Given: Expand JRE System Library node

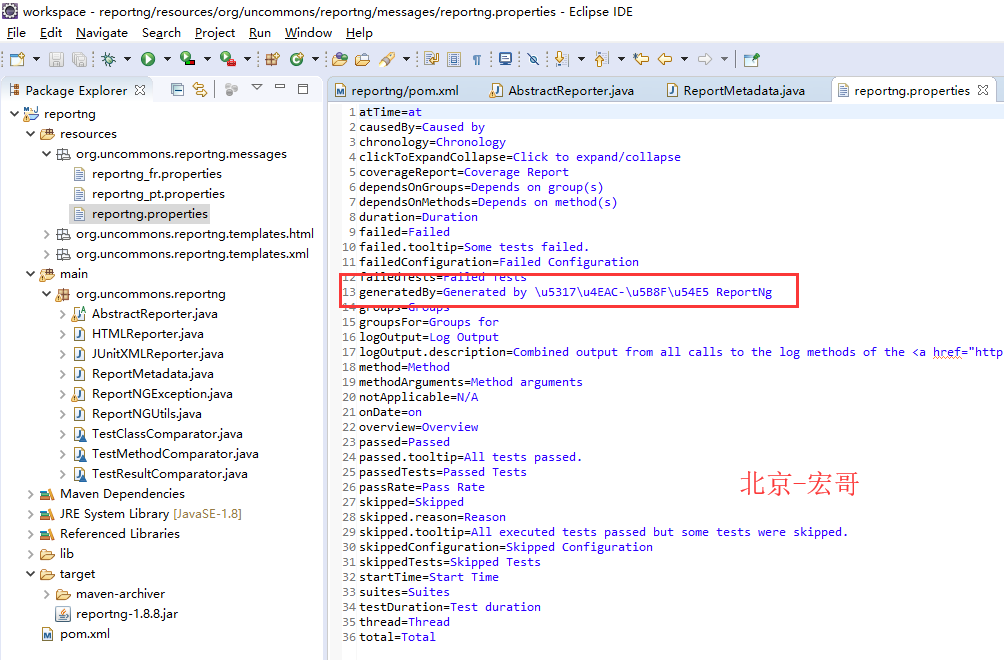Looking at the screenshot, I should coord(31,514).
